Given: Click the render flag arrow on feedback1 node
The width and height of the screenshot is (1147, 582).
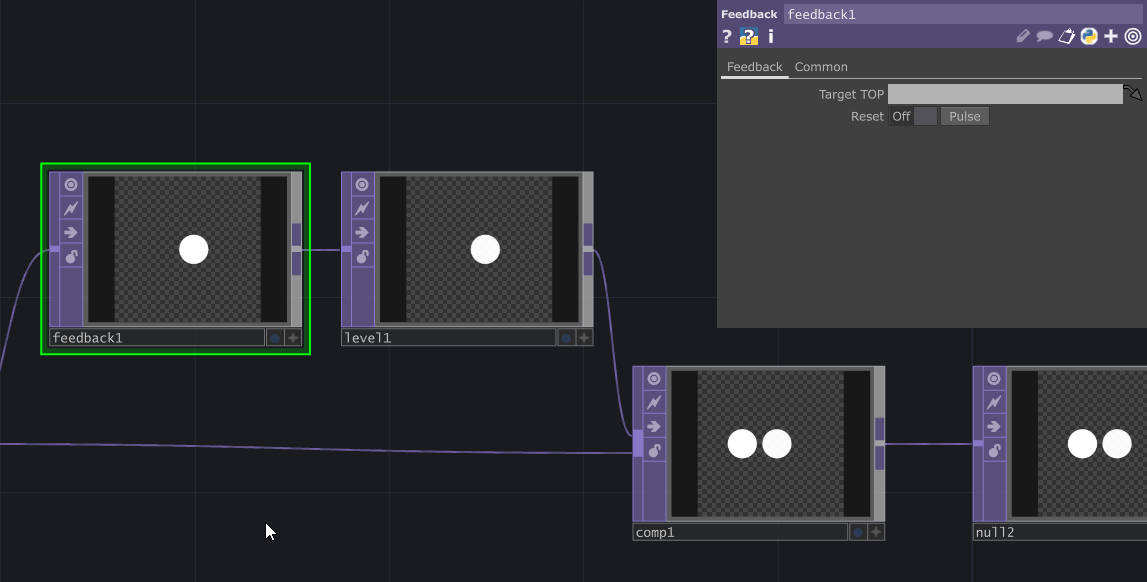Looking at the screenshot, I should tap(68, 232).
